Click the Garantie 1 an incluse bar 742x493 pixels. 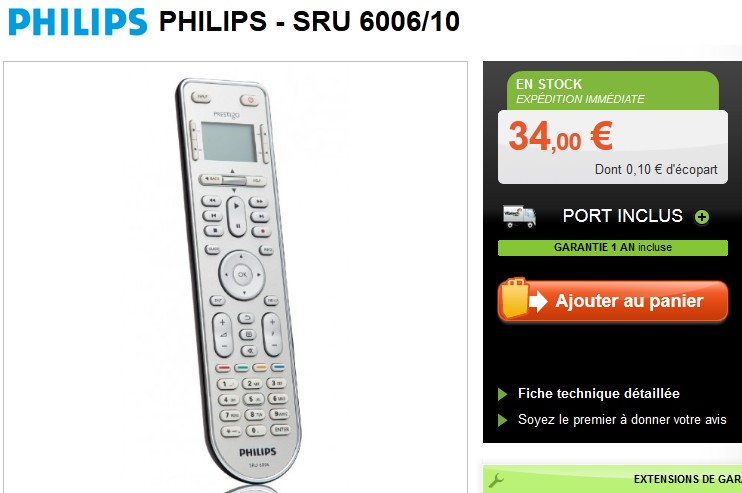[613, 247]
